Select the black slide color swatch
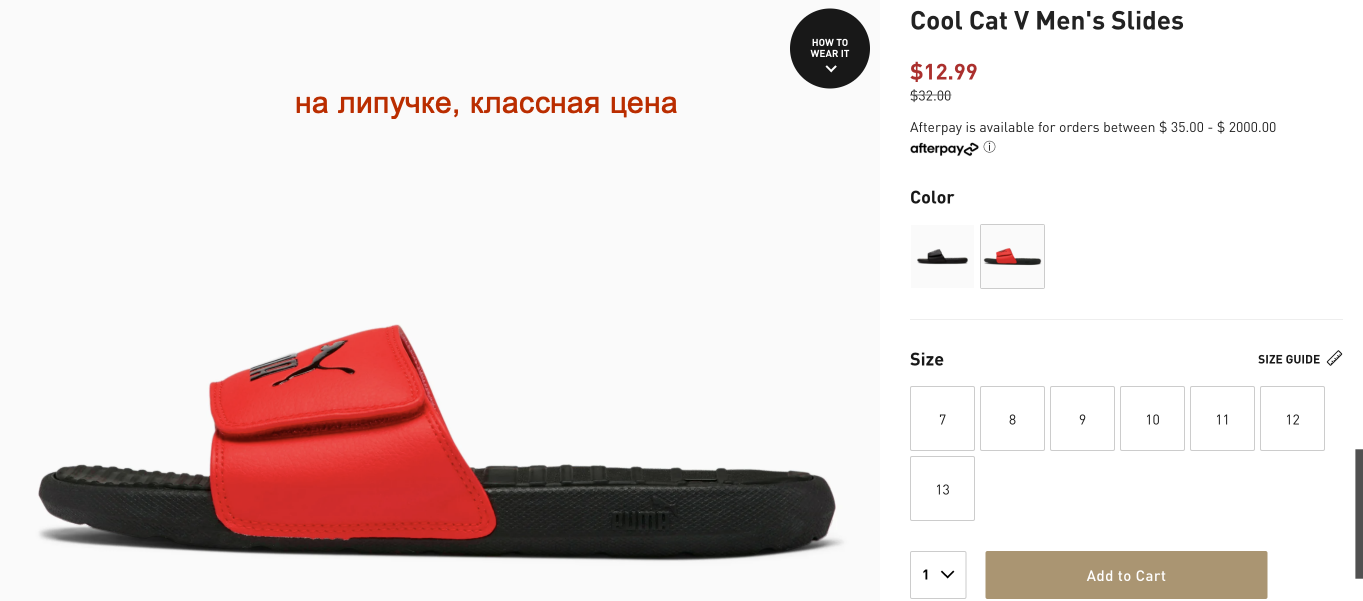 click(942, 257)
